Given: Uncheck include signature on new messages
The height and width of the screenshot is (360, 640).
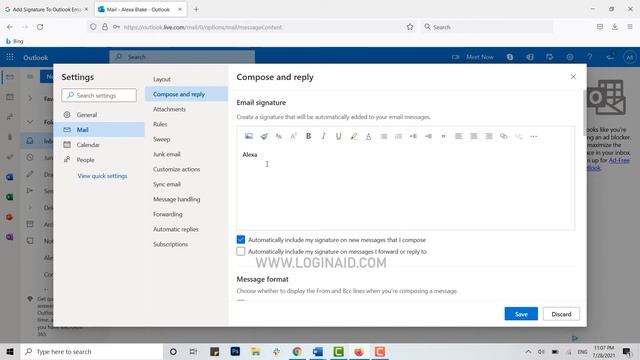Looking at the screenshot, I should point(241,240).
